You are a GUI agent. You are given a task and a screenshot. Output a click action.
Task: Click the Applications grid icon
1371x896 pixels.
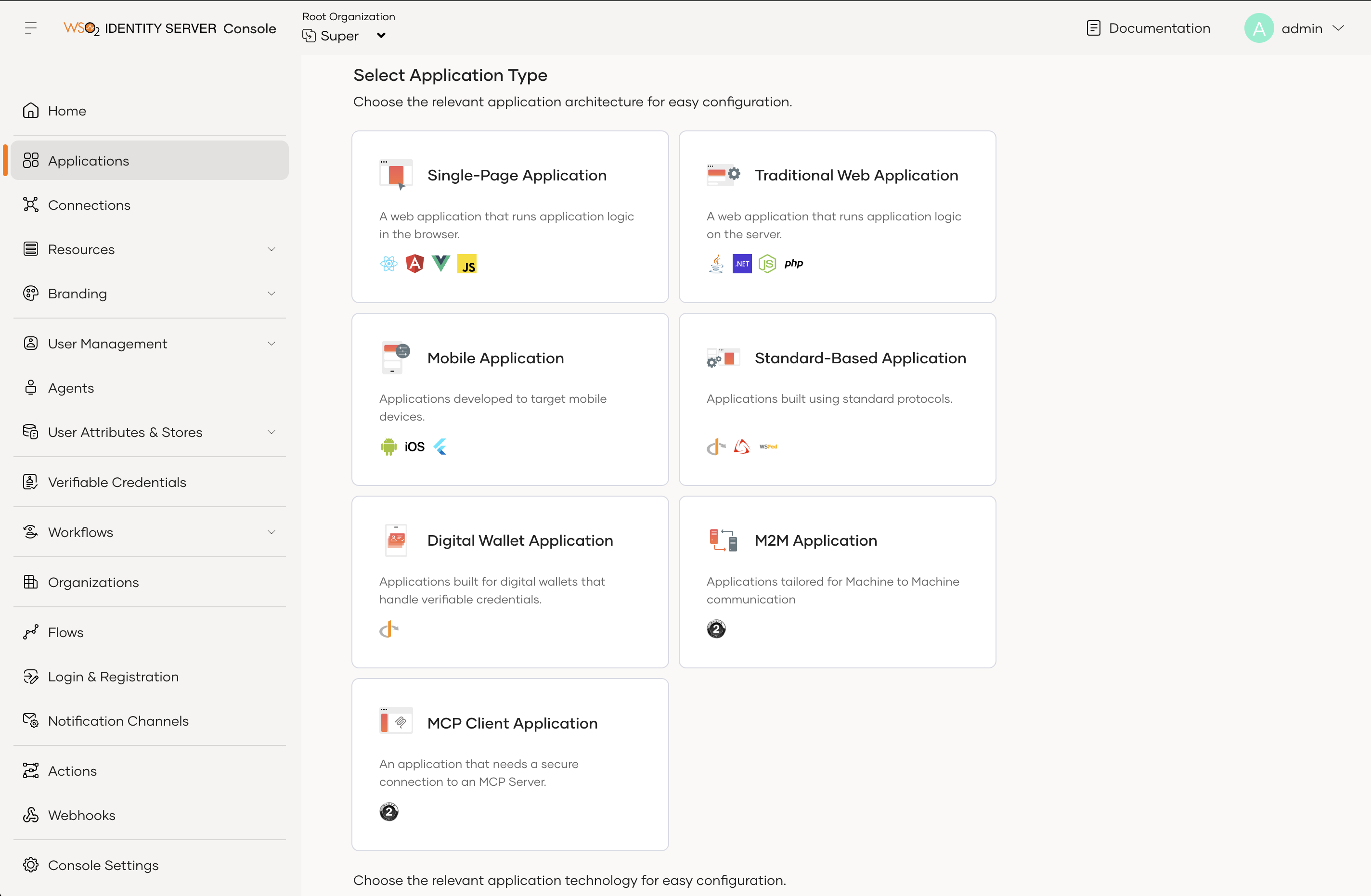point(30,161)
